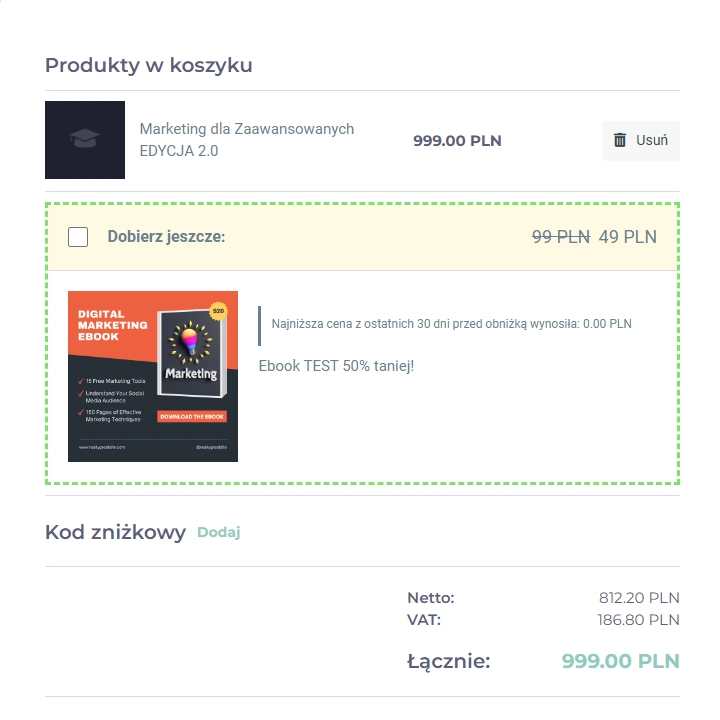
Task: Click the lightbulb graphic on ebook cover
Action: 190,340
